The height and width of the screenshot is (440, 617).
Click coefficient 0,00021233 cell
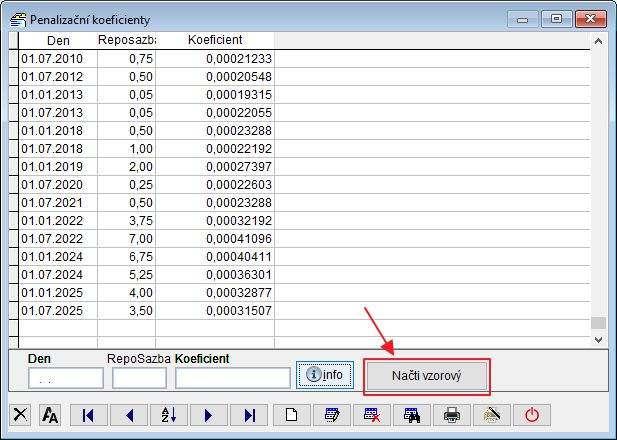[x=215, y=59]
